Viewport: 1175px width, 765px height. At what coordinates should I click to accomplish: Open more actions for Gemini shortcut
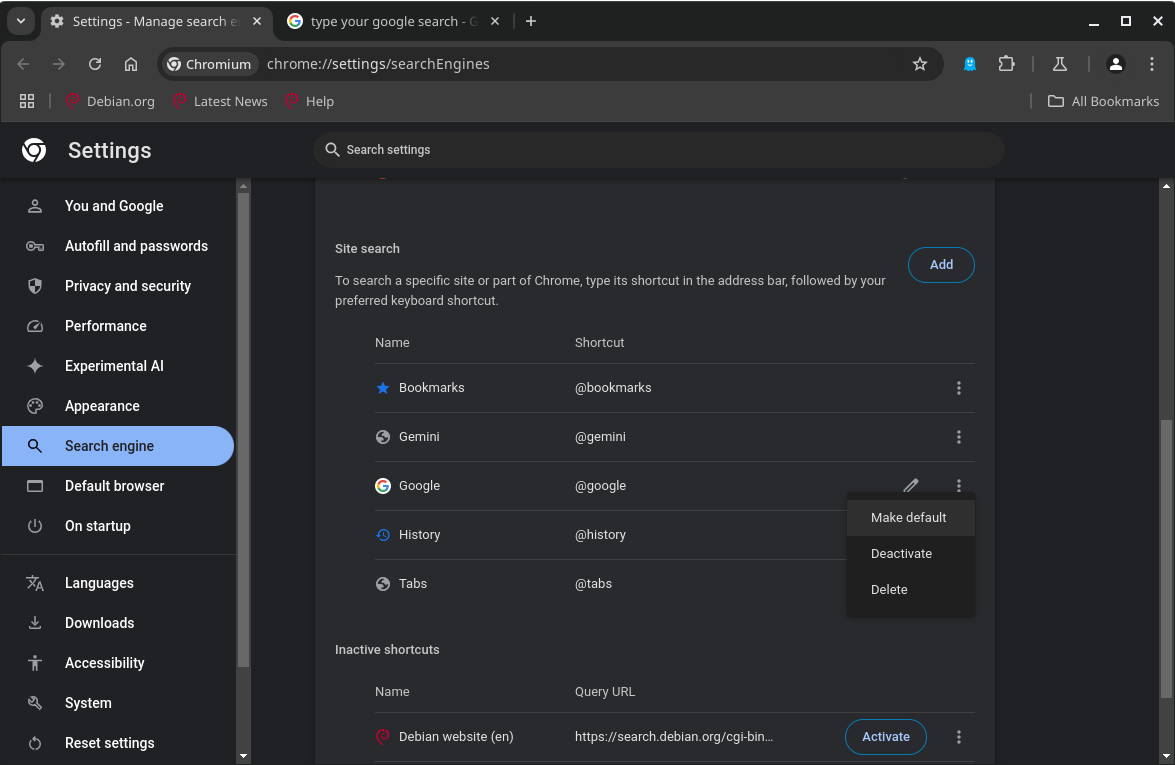coord(958,437)
